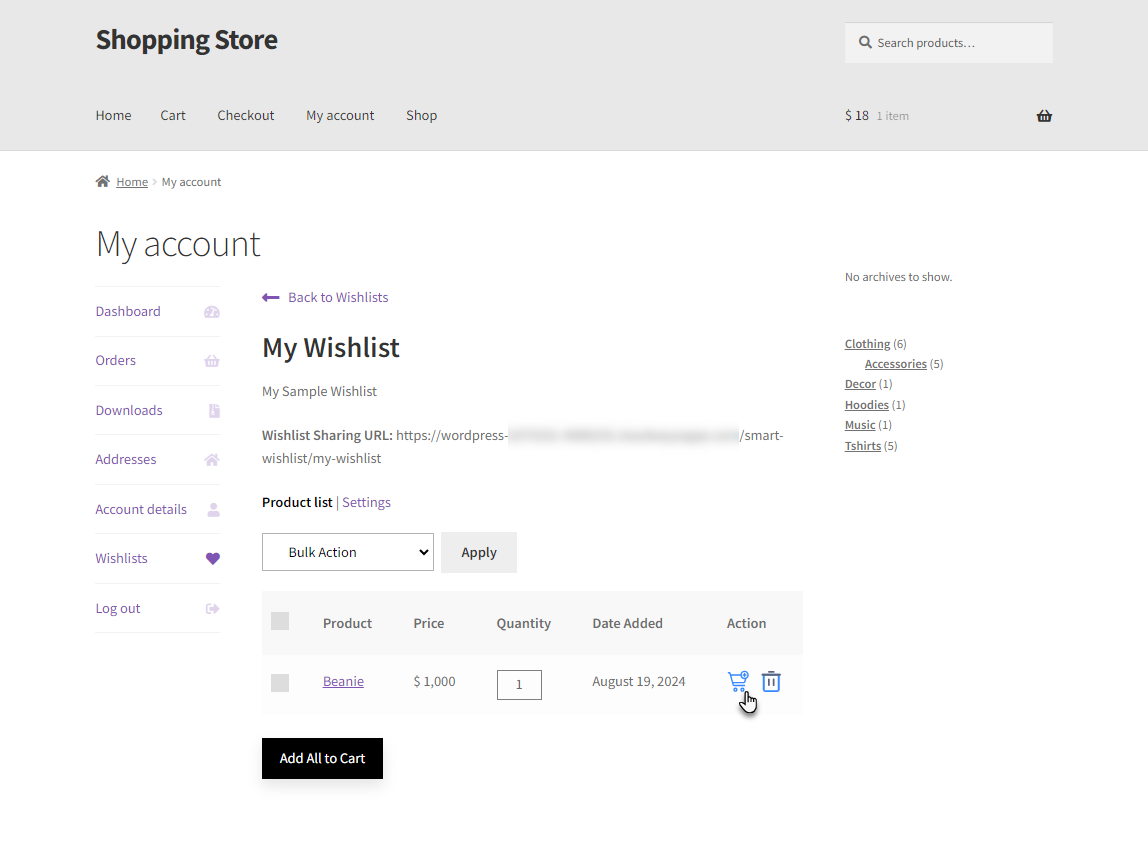Screen dimensions: 1148x847
Task: Open Cart from the navigation menu
Action: click(x=173, y=115)
